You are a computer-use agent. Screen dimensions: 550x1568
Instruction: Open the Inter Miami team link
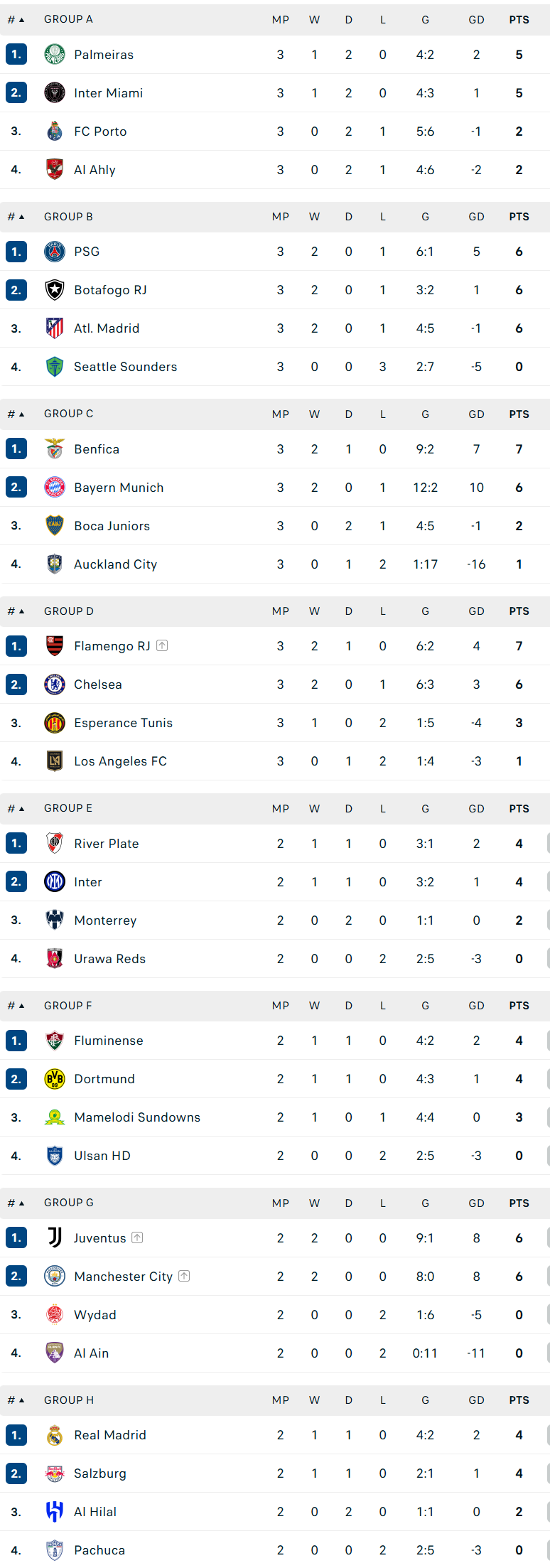[108, 93]
